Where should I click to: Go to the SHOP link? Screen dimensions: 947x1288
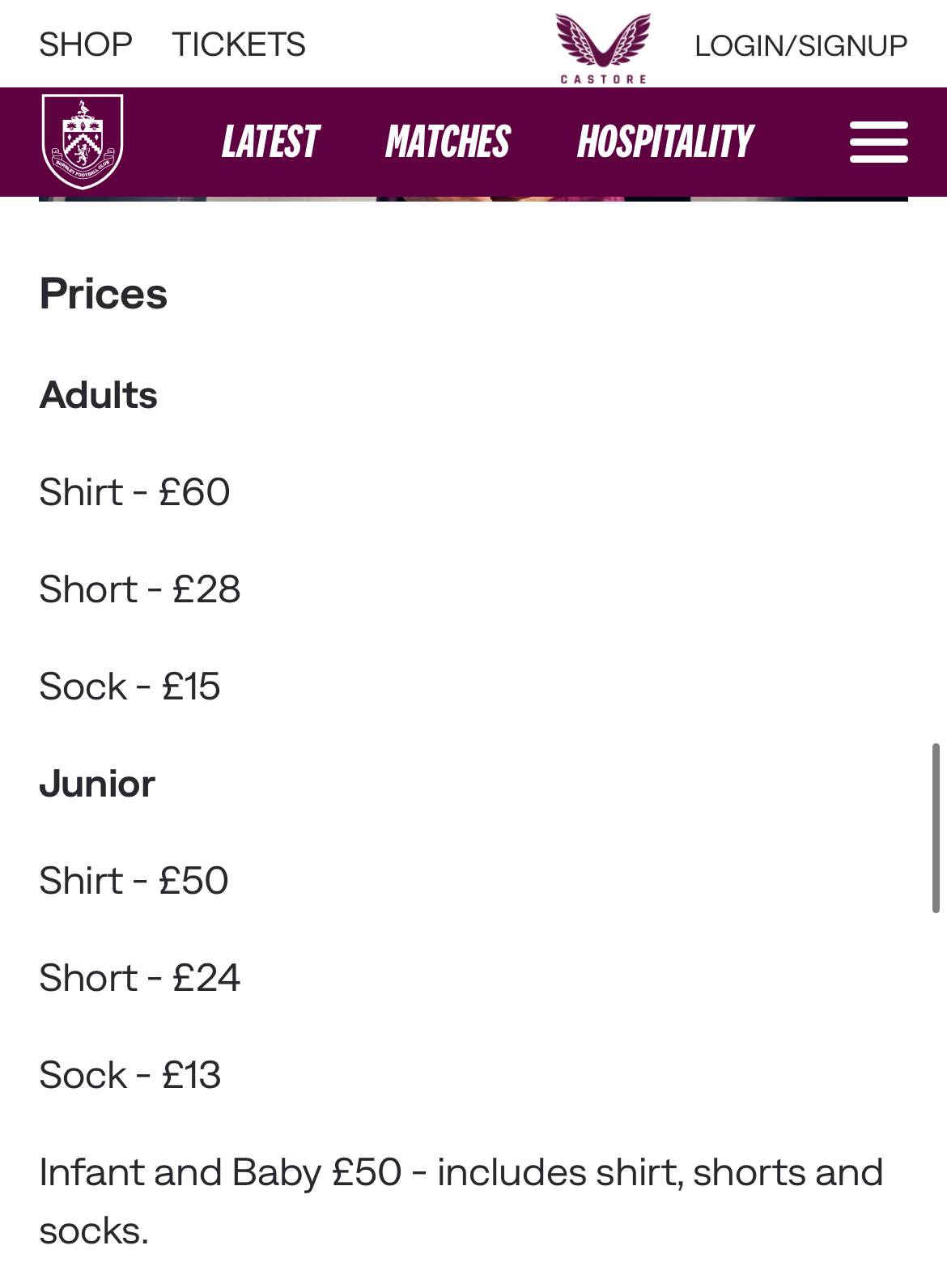pyautogui.click(x=86, y=45)
